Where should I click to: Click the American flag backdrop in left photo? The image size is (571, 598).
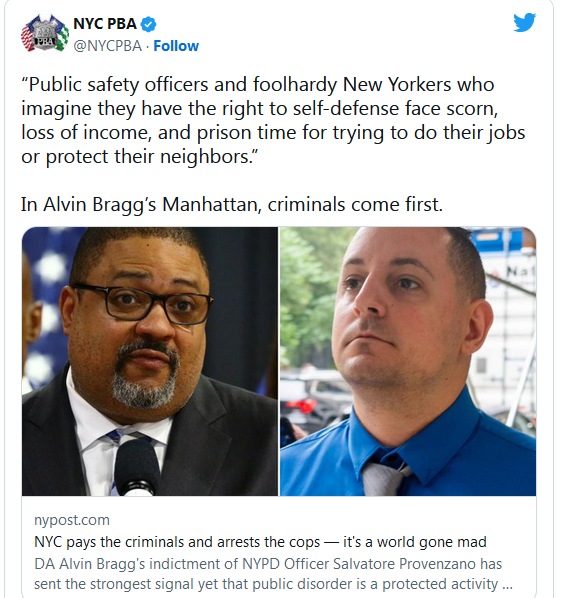[46, 305]
